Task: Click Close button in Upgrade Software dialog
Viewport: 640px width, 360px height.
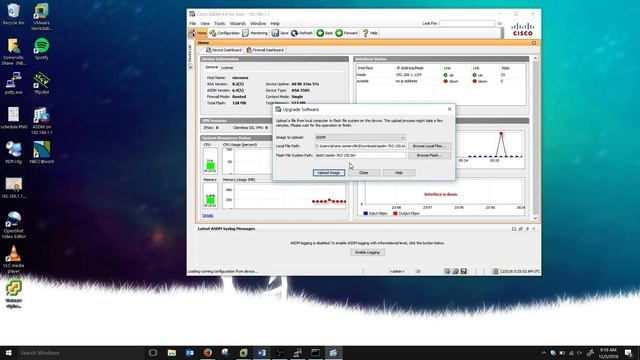Action: [364, 173]
